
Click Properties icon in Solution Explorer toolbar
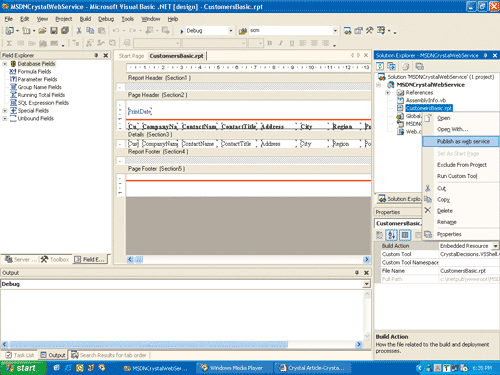point(420,66)
